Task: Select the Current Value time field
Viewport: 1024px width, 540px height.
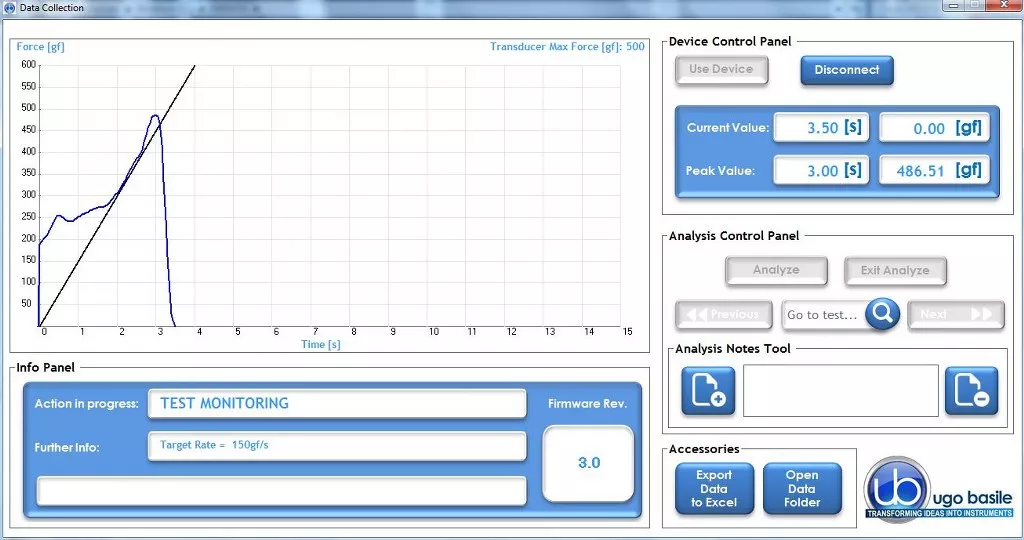Action: [821, 128]
